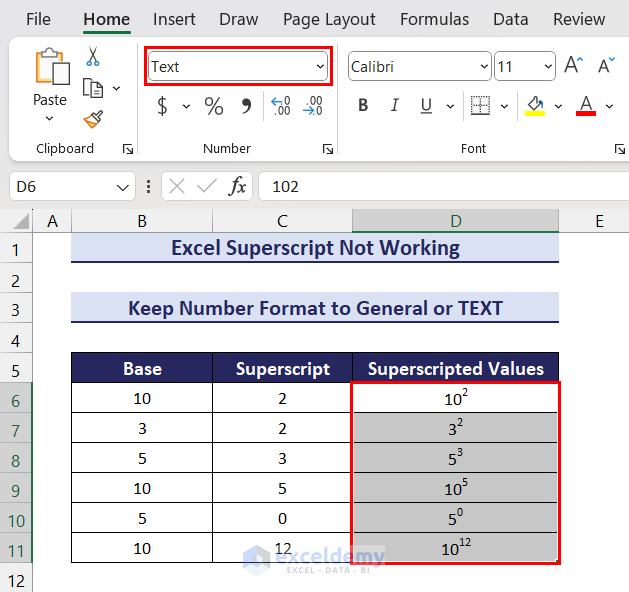The image size is (629, 592).
Task: Expand the Paste options arrow
Action: 49,119
